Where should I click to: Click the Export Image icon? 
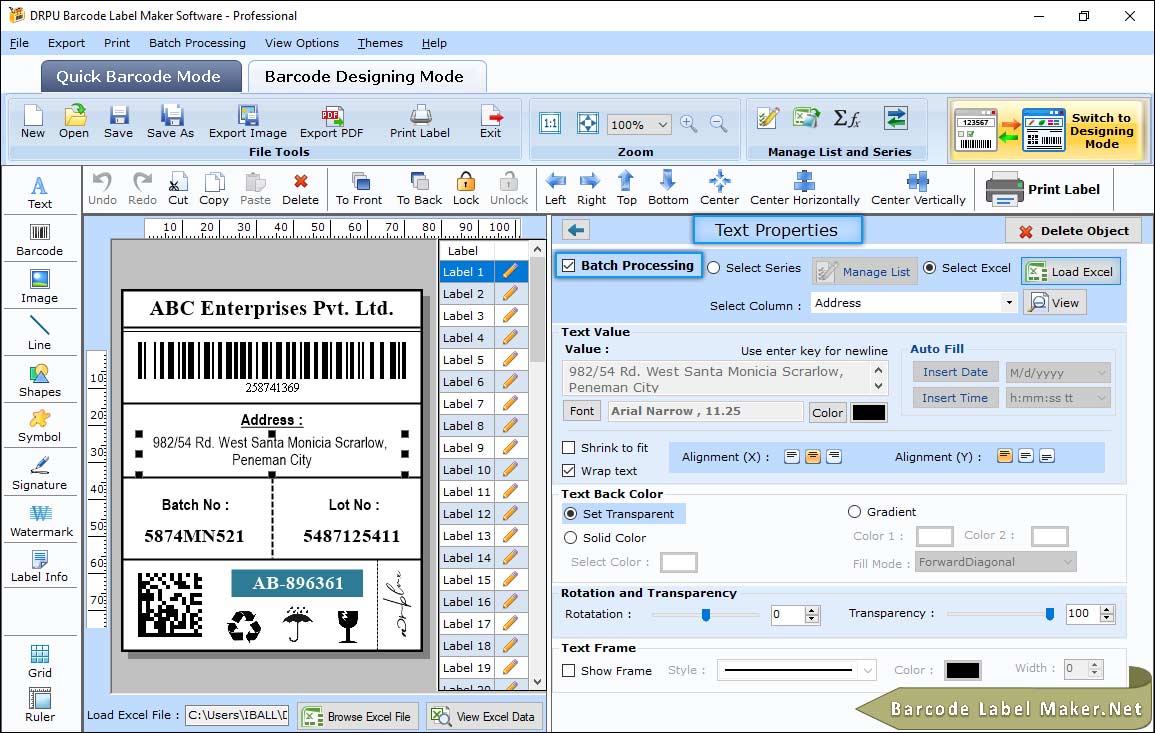(248, 122)
